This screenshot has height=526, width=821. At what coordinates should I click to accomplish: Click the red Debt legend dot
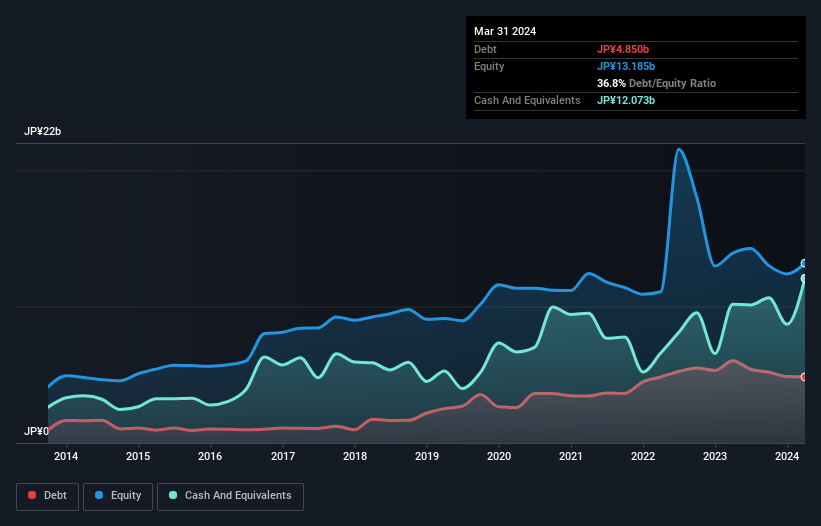coord(32,495)
